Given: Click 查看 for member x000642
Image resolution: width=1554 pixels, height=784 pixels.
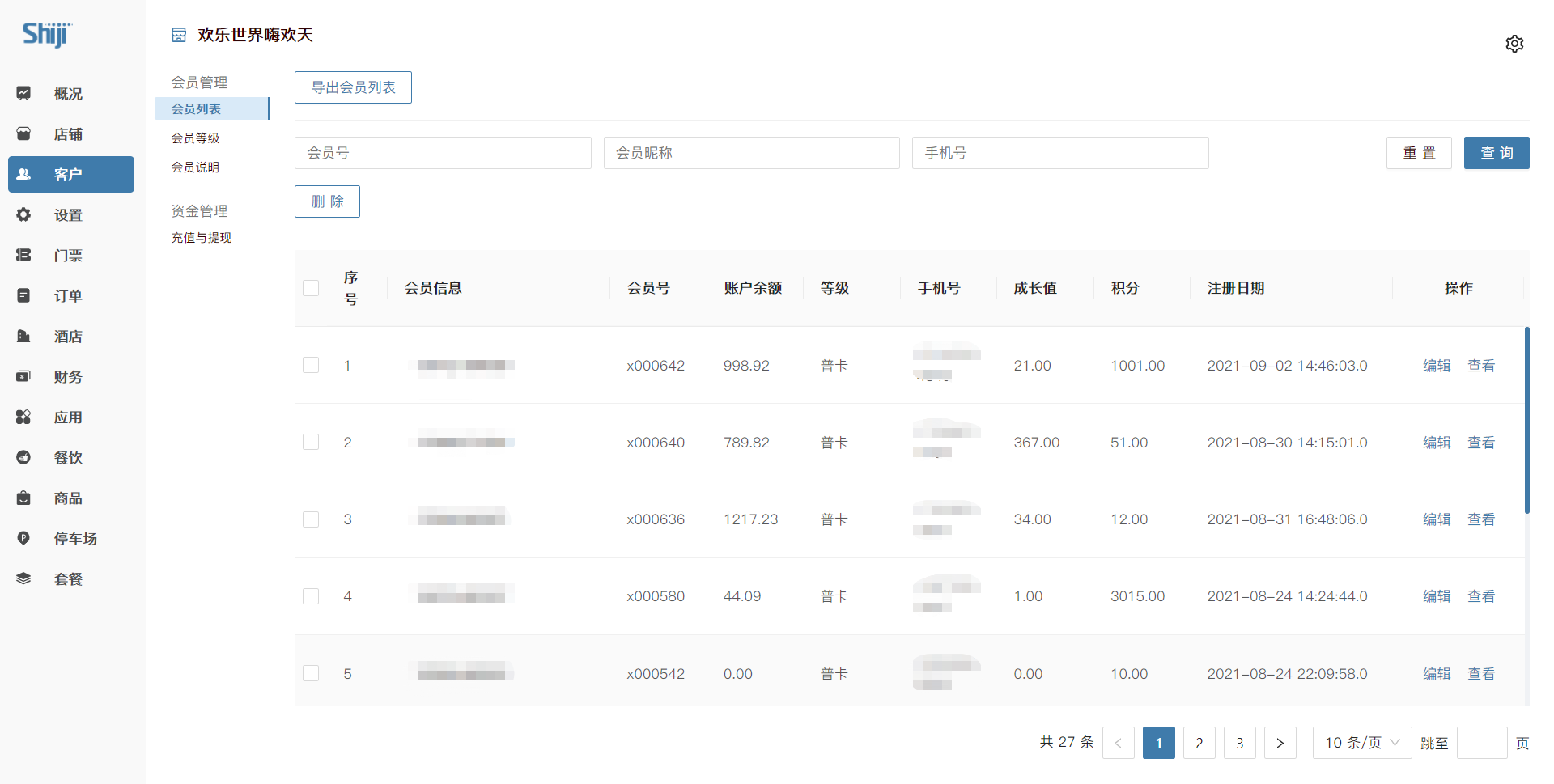Looking at the screenshot, I should [x=1481, y=366].
